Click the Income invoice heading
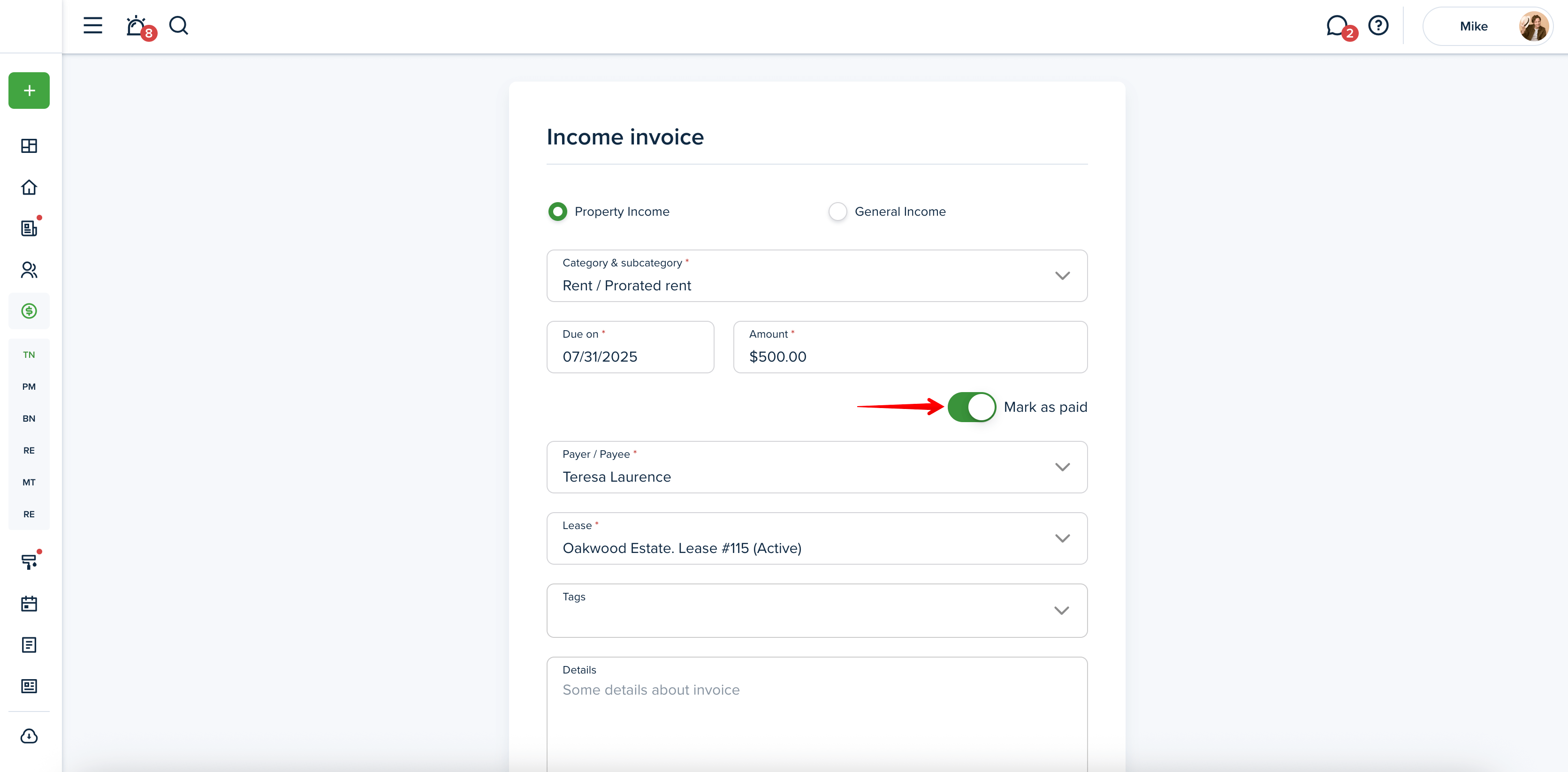Screen dimensions: 1568x772 [625, 137]
